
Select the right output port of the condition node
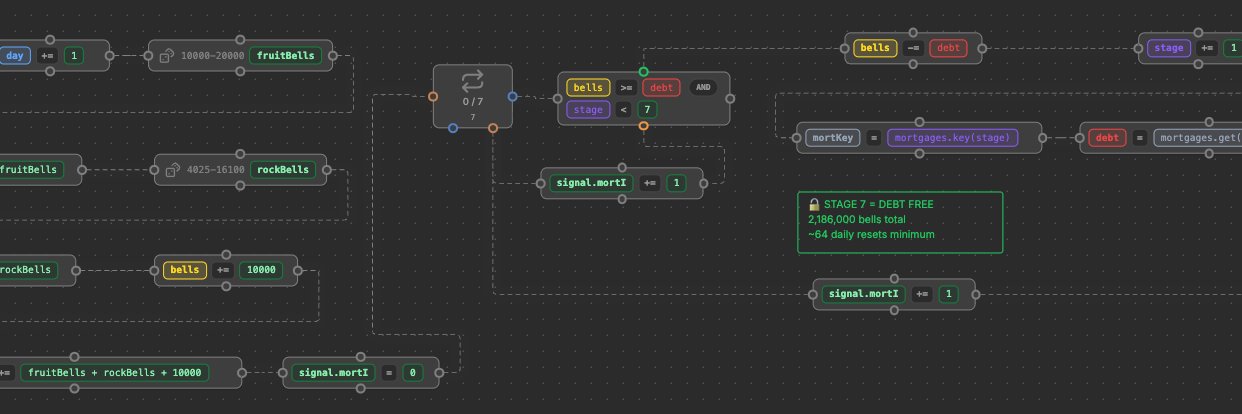click(x=730, y=99)
